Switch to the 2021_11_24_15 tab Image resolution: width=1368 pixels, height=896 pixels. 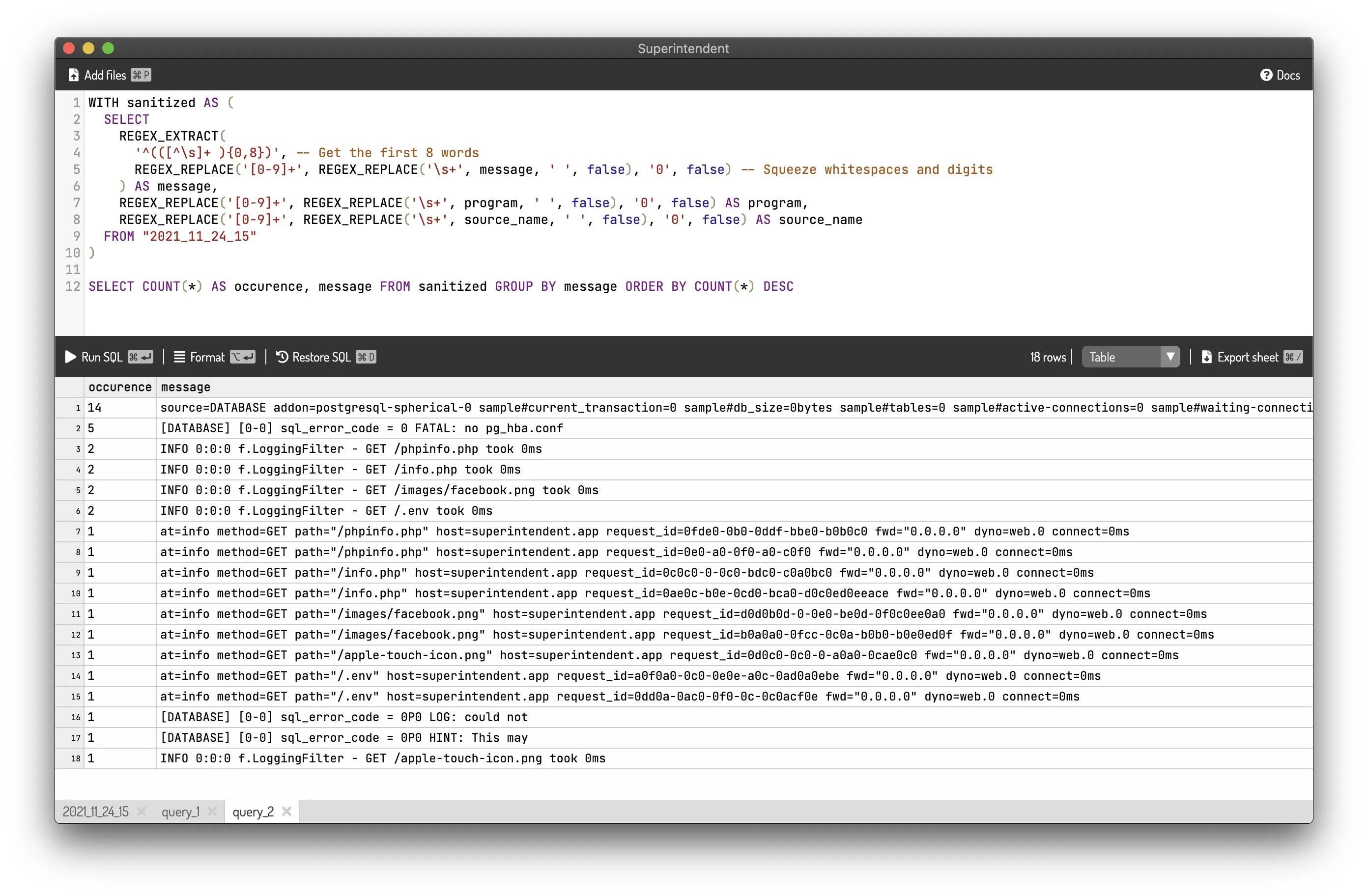coord(95,812)
